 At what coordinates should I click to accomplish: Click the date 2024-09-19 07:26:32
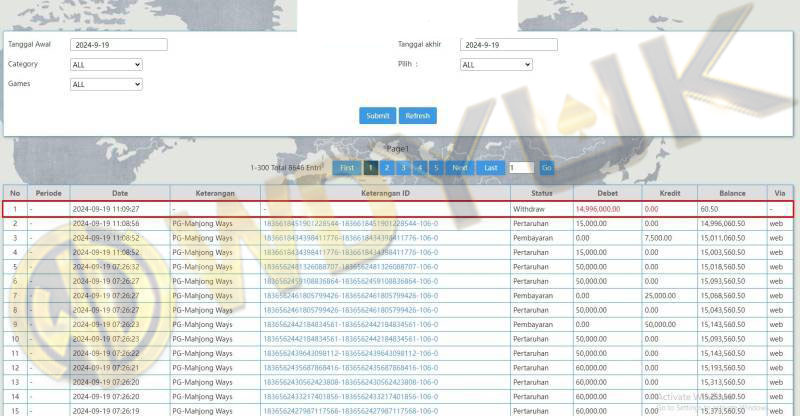(106, 267)
